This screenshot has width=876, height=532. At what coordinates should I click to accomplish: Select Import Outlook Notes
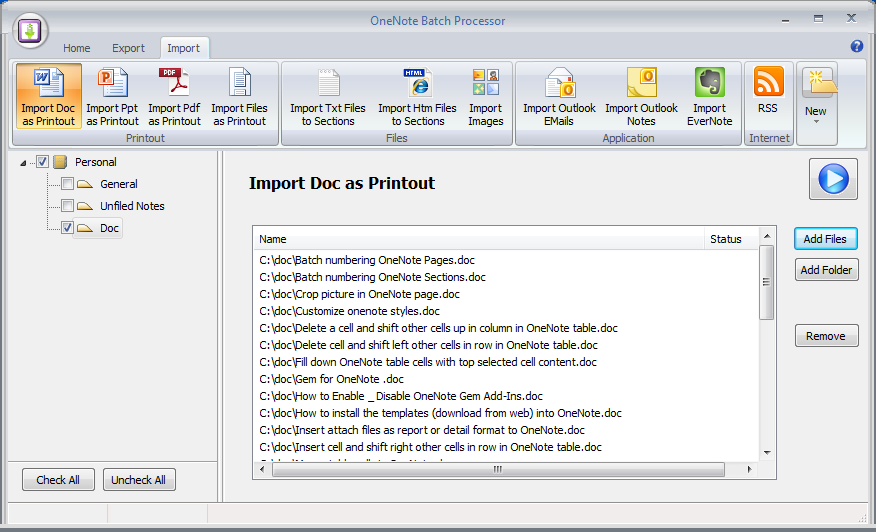tap(641, 96)
